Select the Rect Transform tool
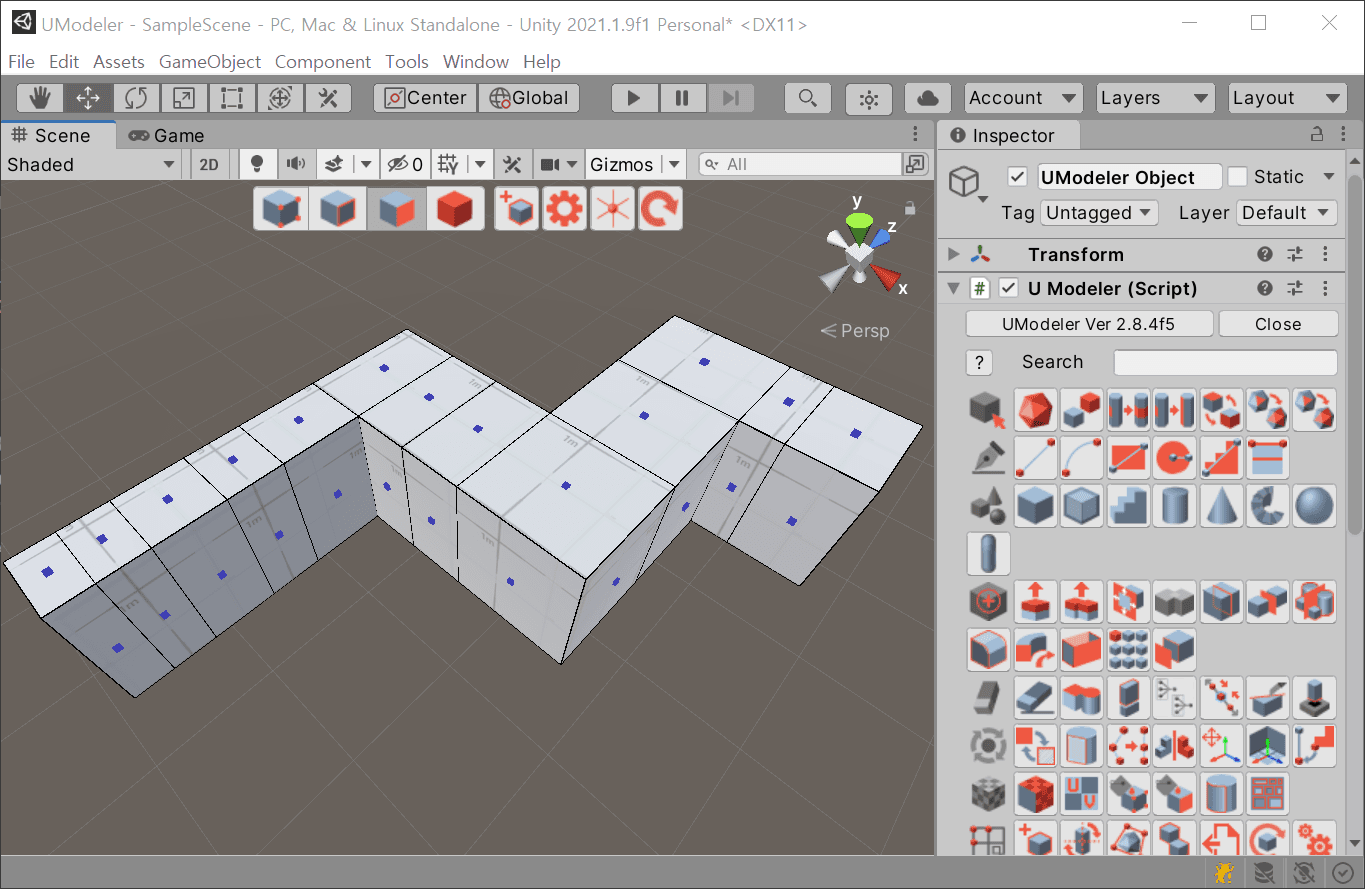 pos(232,98)
